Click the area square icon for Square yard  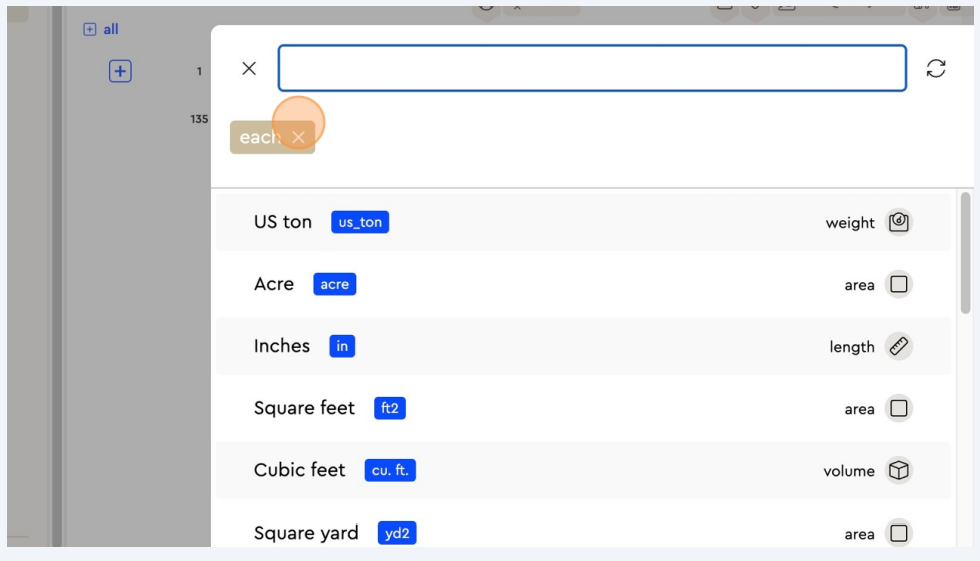pyautogui.click(x=898, y=533)
